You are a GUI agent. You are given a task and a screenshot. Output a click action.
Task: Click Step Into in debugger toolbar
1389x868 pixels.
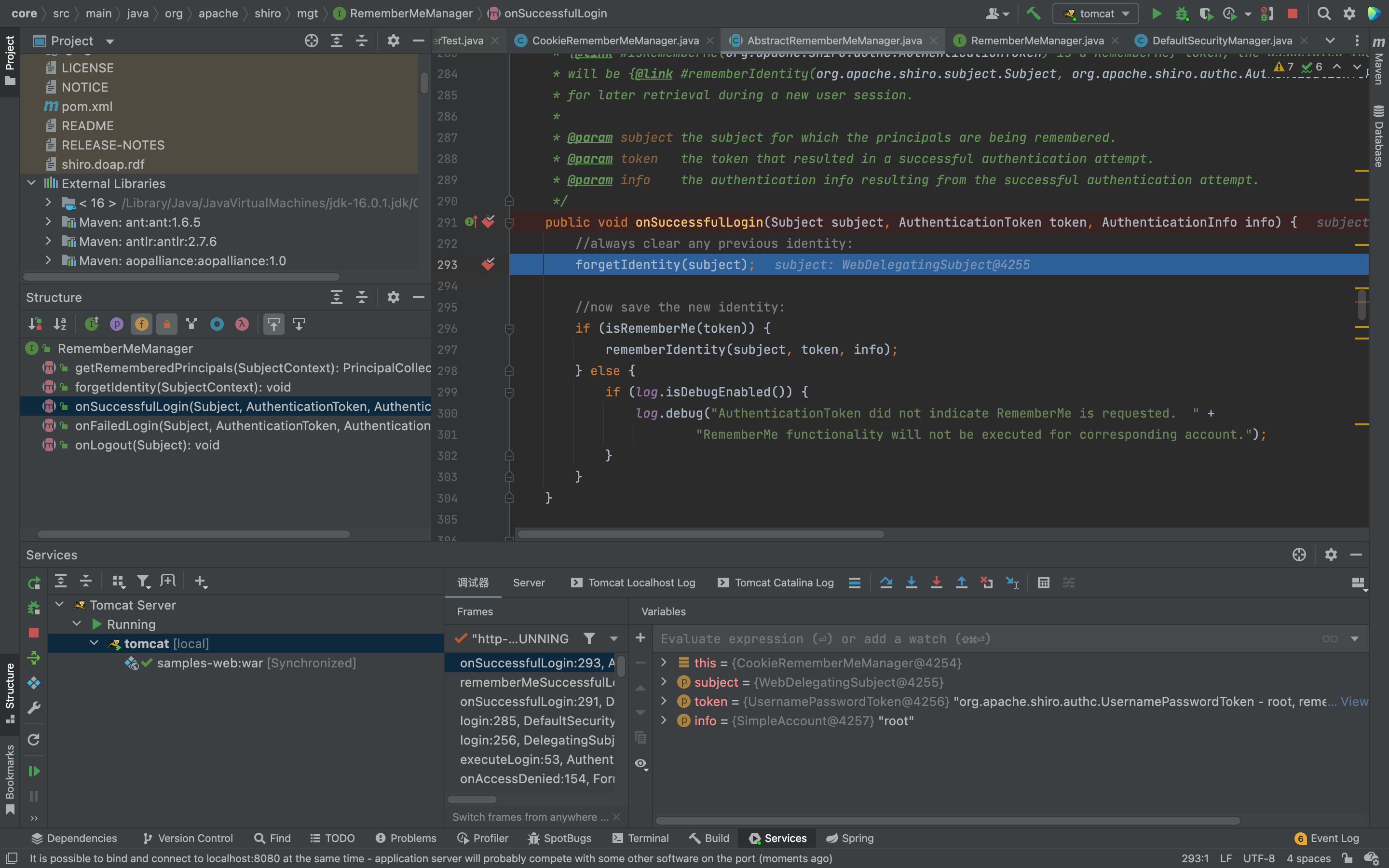click(911, 583)
